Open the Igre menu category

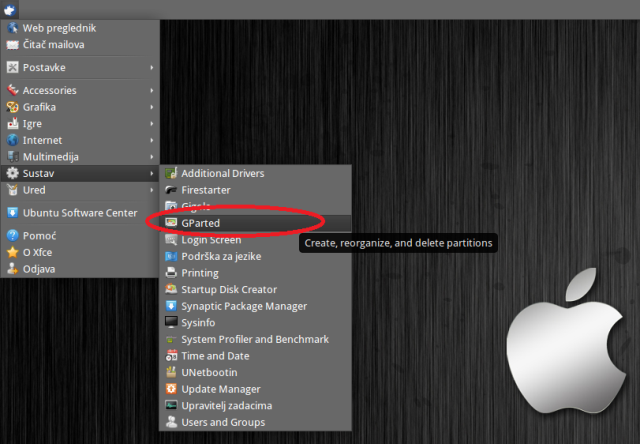pos(34,124)
